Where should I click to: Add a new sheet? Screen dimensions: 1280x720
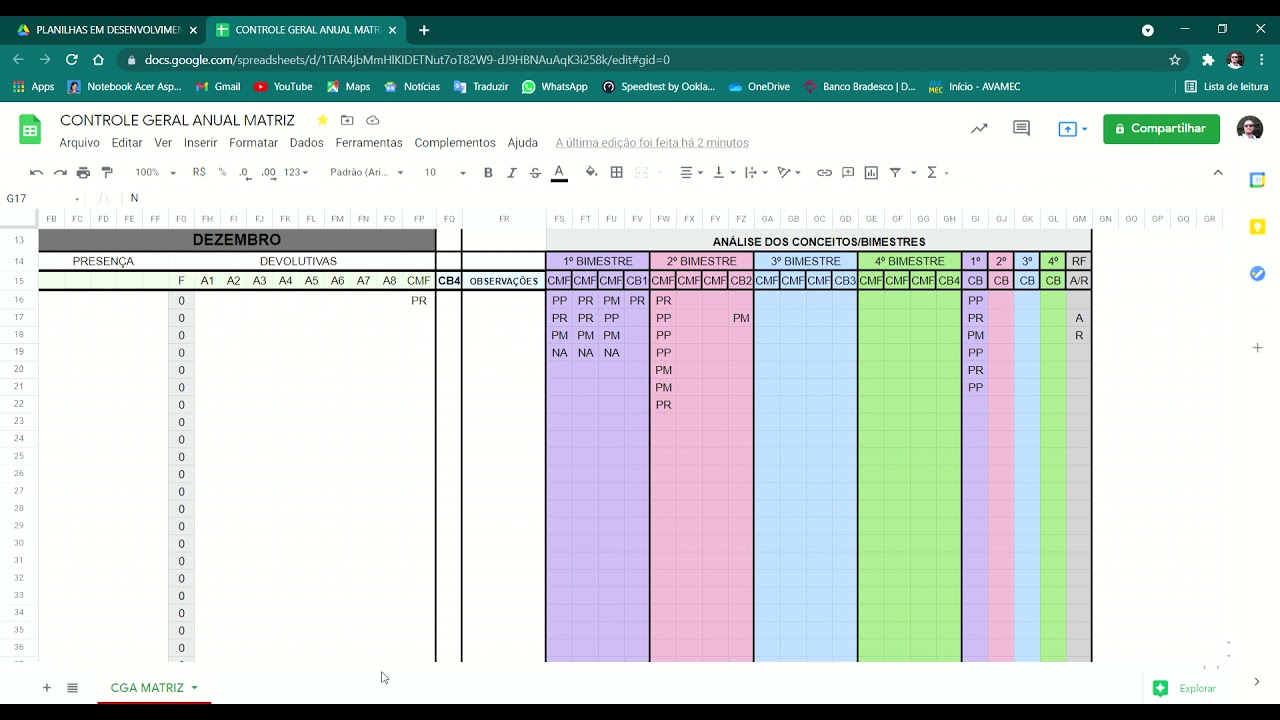pos(46,688)
